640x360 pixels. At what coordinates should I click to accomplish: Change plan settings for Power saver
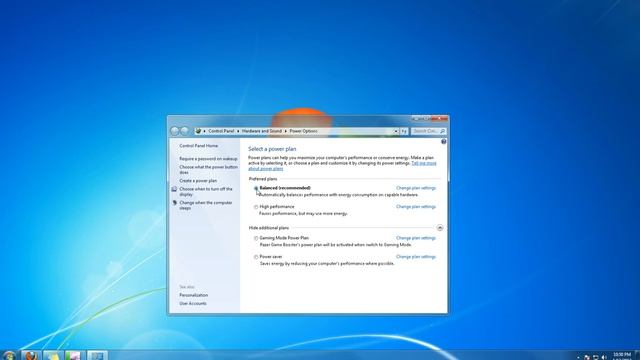pos(416,257)
